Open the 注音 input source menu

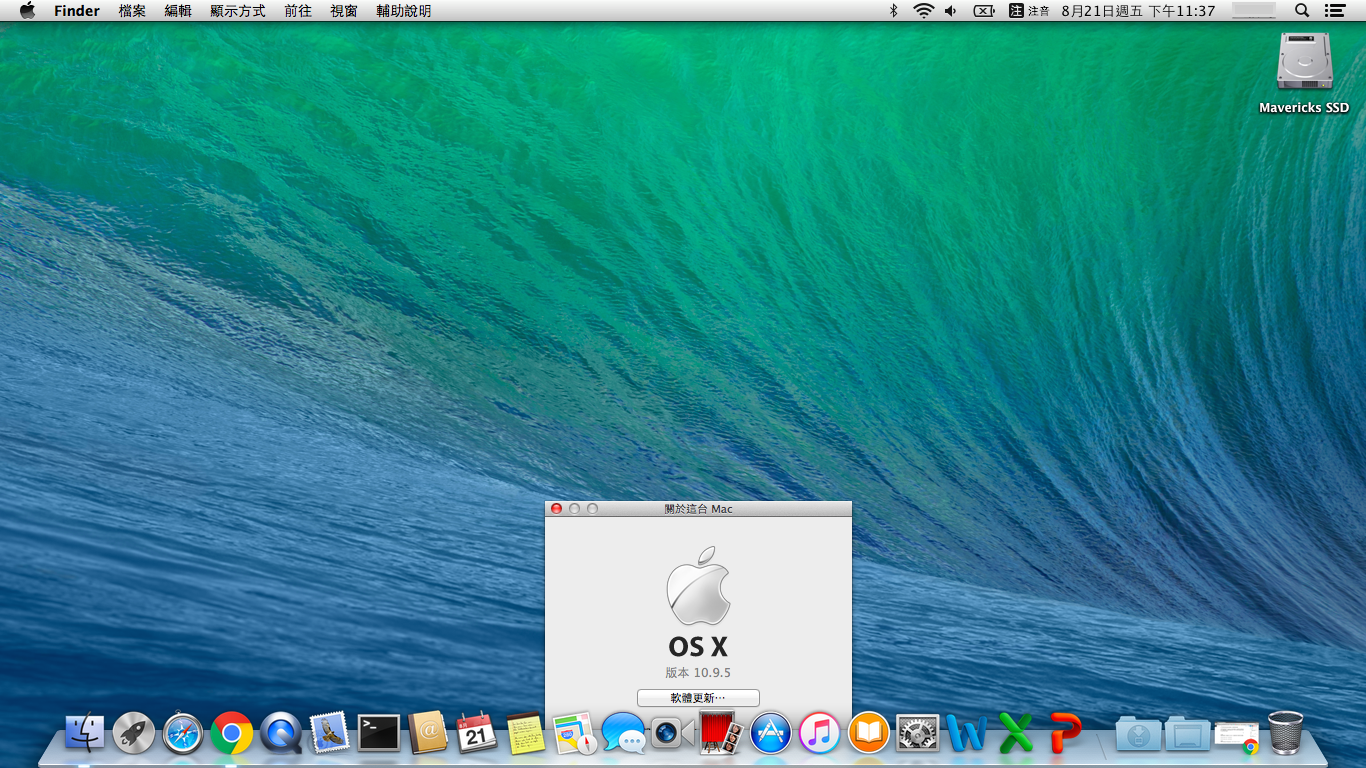[x=1029, y=11]
